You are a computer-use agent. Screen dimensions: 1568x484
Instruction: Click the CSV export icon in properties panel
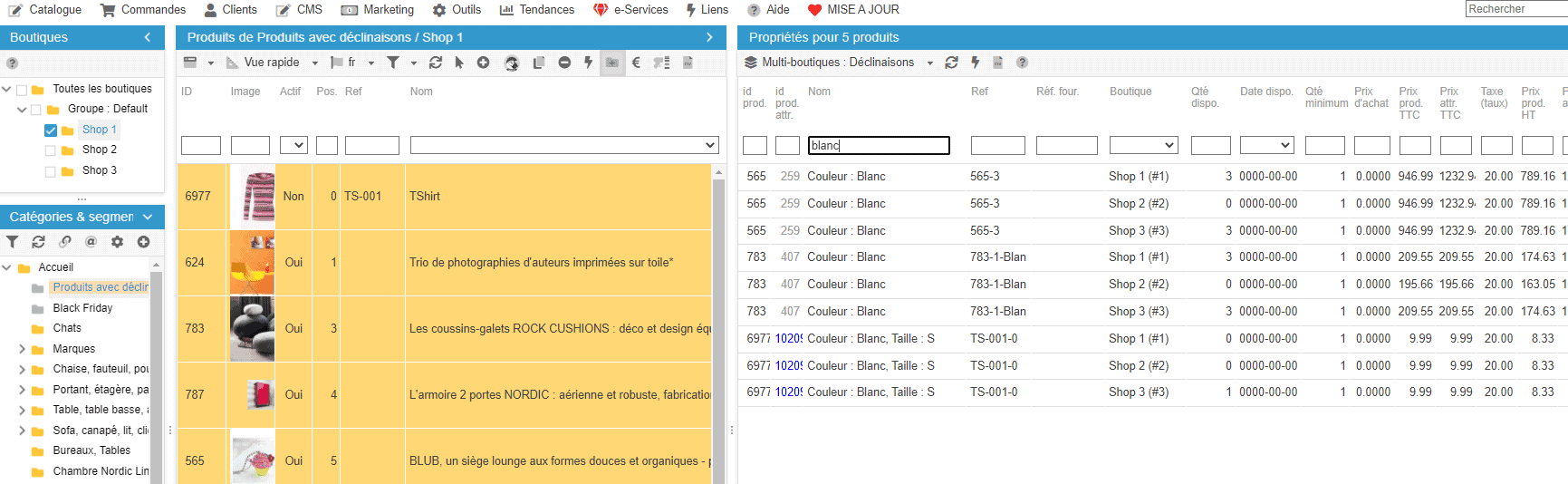tap(997, 63)
